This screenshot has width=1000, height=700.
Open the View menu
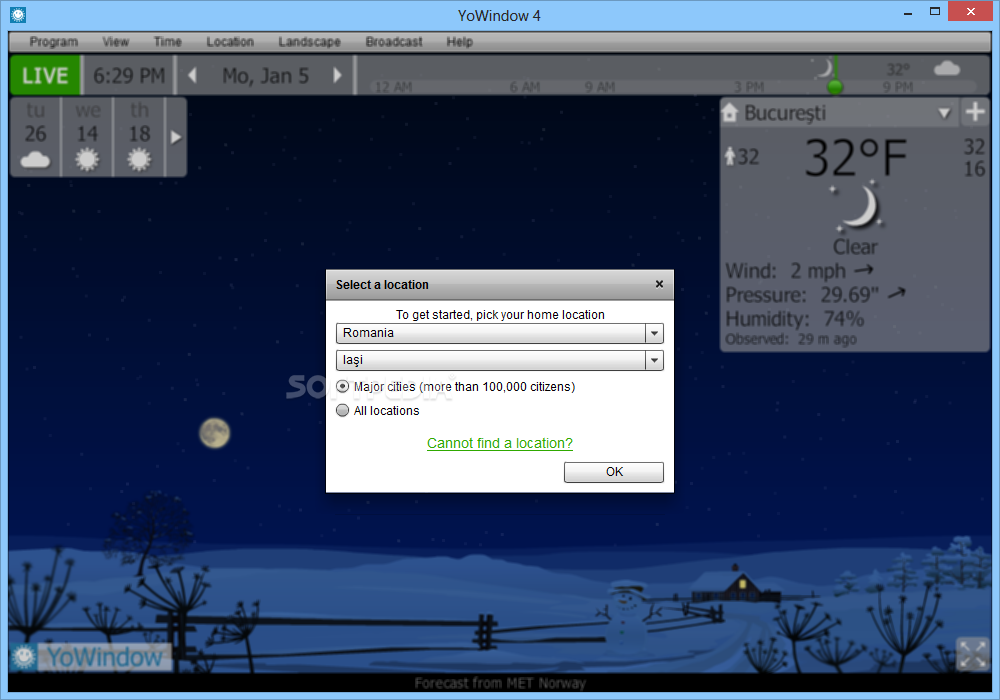coord(115,41)
